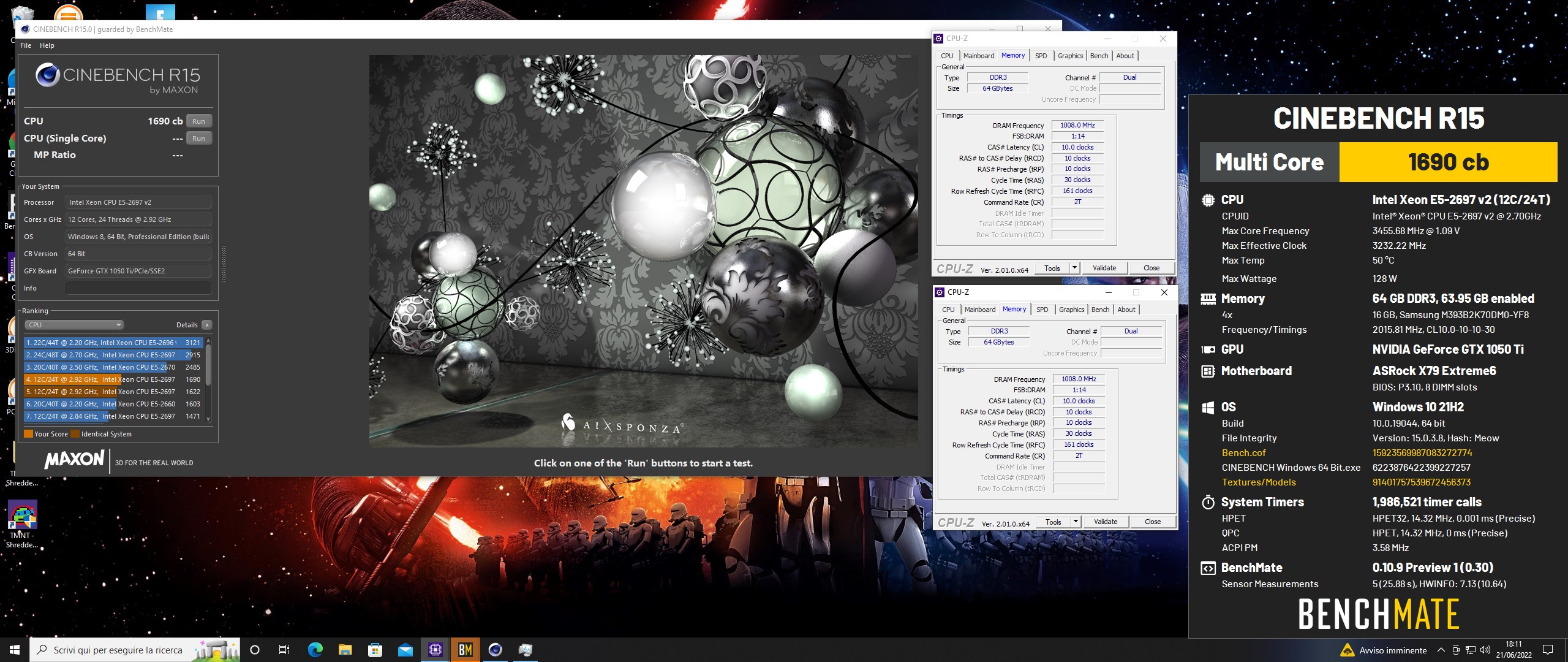
Task: Click the BenchMate code icon in panel
Action: pos(1208,568)
